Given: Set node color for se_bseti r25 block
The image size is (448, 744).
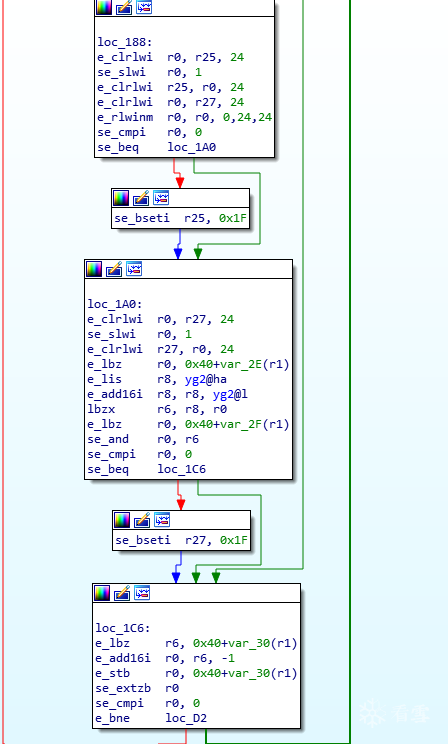Looking at the screenshot, I should 121,198.
